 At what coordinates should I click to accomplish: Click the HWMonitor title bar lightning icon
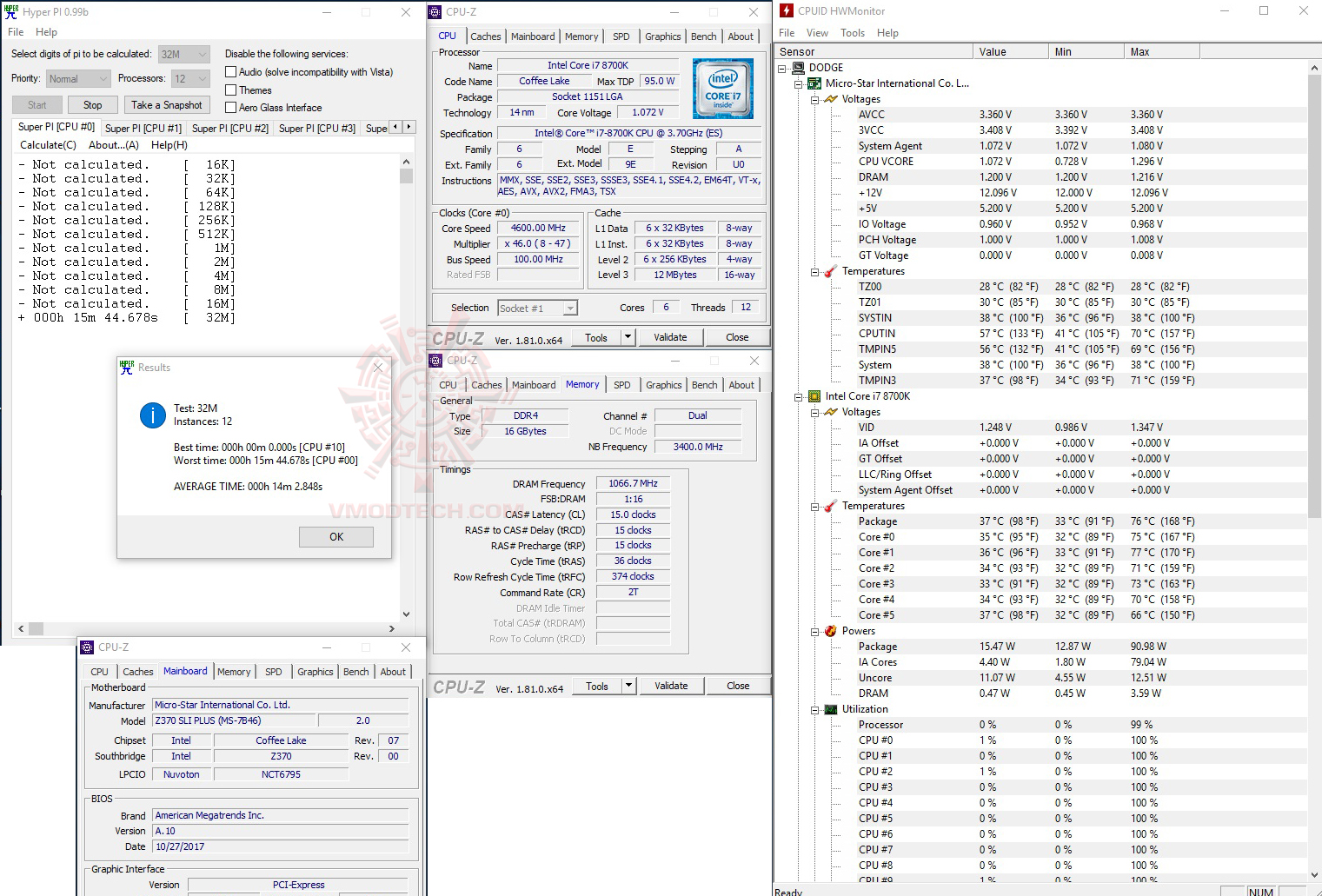tap(787, 11)
